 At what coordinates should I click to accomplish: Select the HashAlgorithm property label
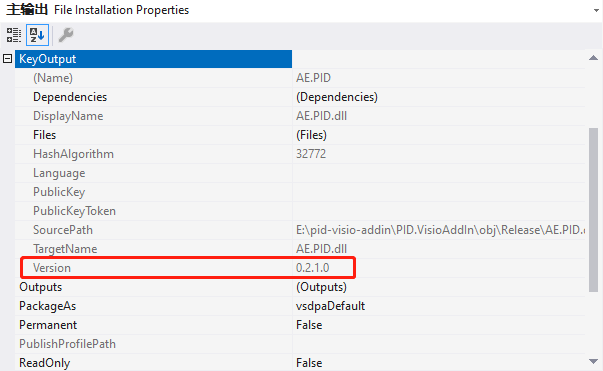[73, 154]
